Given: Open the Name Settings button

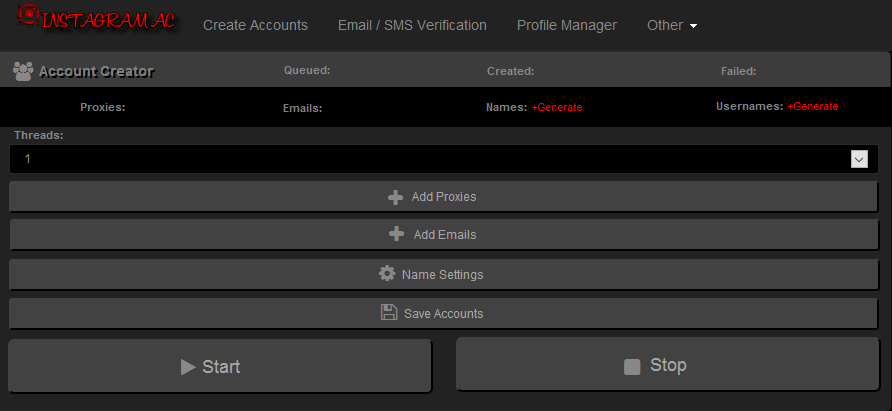Looking at the screenshot, I should (x=444, y=274).
